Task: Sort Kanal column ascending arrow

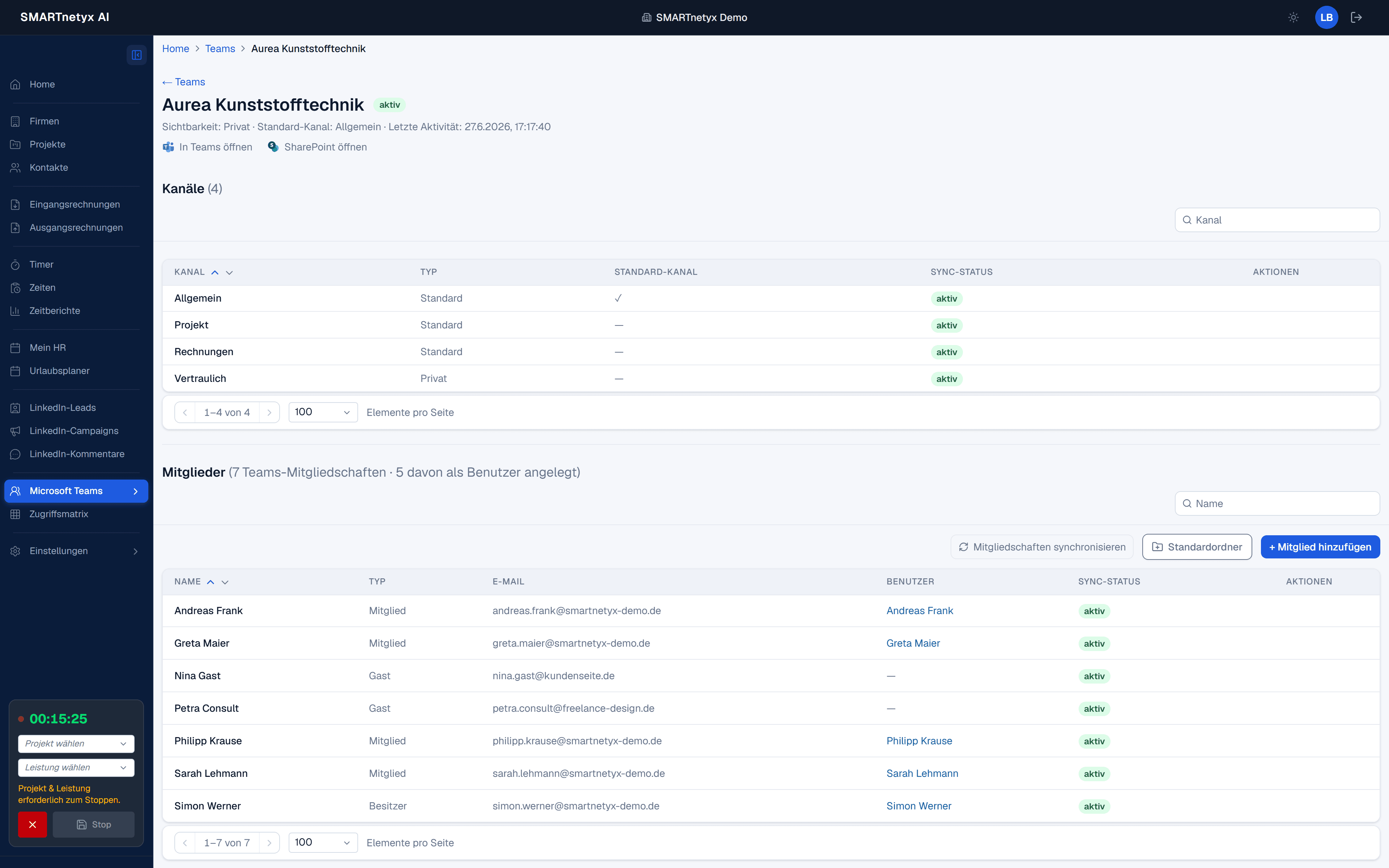Action: tap(214, 272)
